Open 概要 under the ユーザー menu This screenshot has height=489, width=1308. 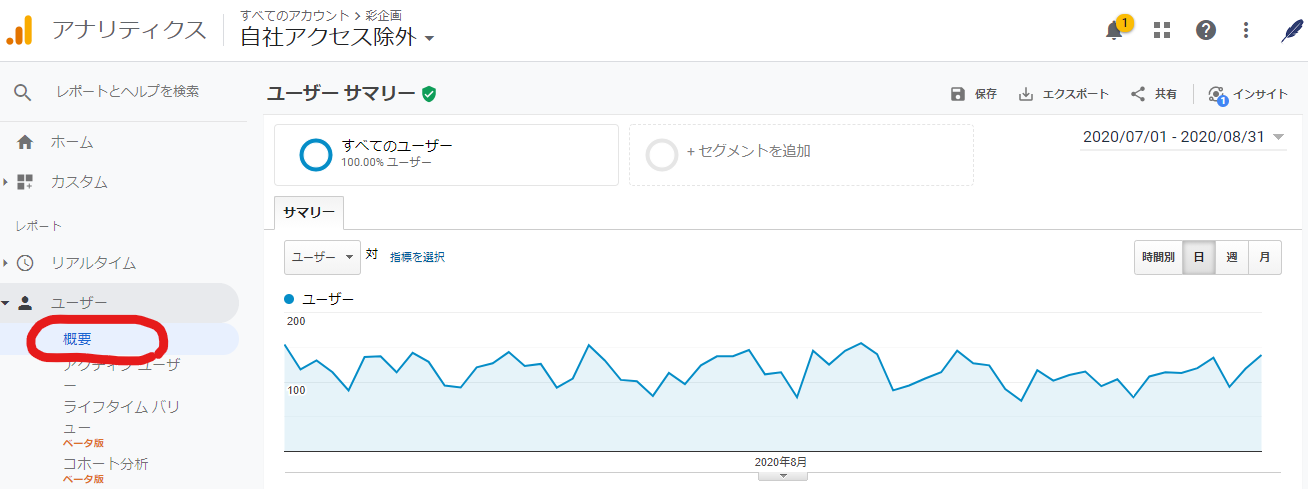click(x=77, y=339)
